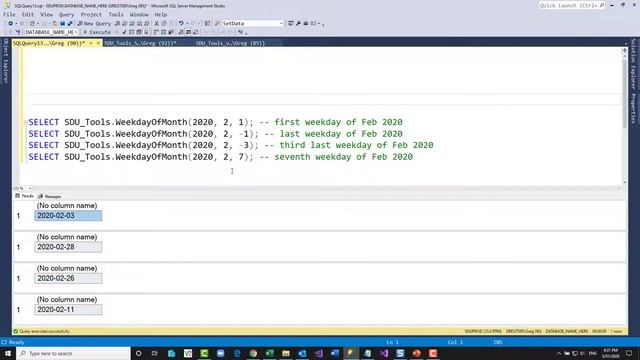Screen dimensions: 640x360
Task: Expand the Solution Explorer side panel
Action: [x=633, y=64]
